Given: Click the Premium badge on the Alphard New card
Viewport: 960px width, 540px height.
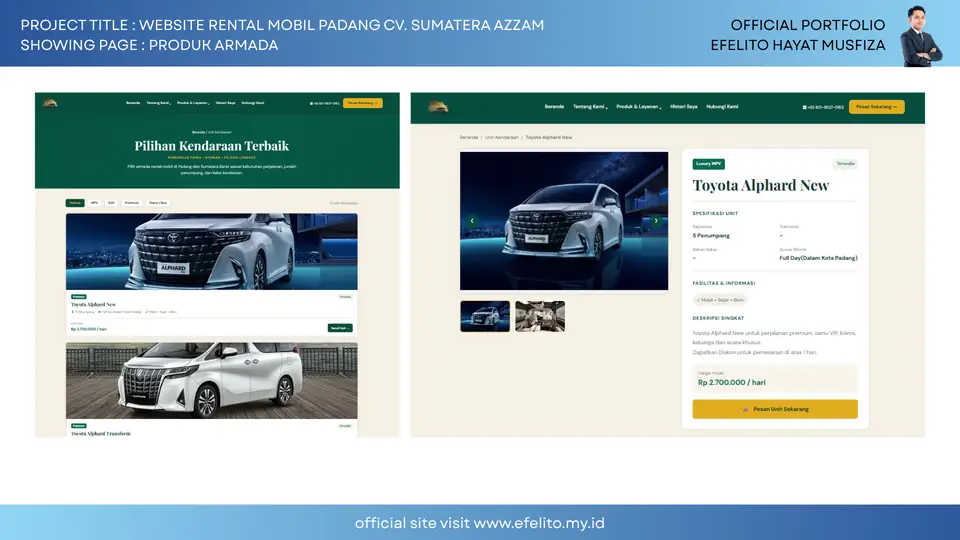Looking at the screenshot, I should coord(78,296).
